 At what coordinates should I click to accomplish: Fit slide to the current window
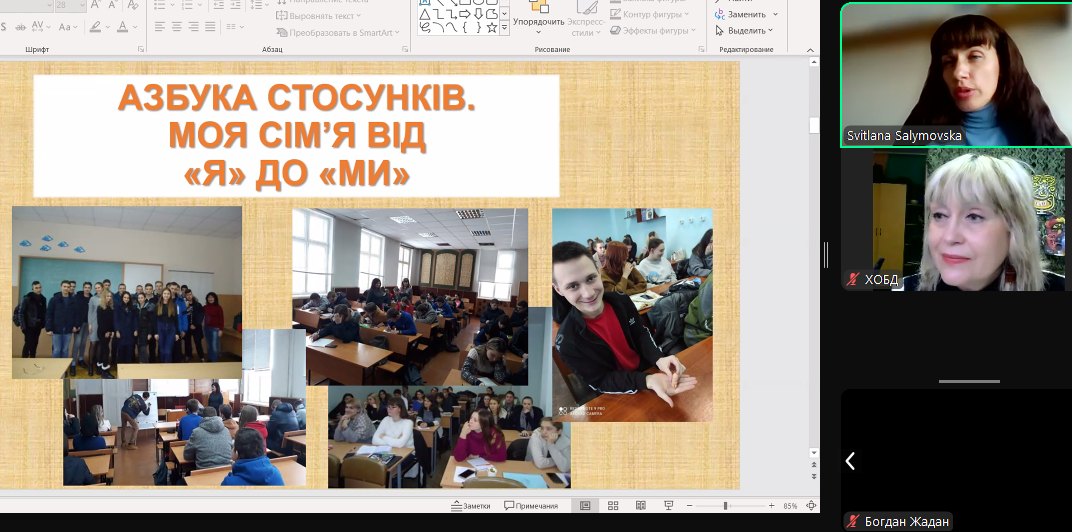812,506
